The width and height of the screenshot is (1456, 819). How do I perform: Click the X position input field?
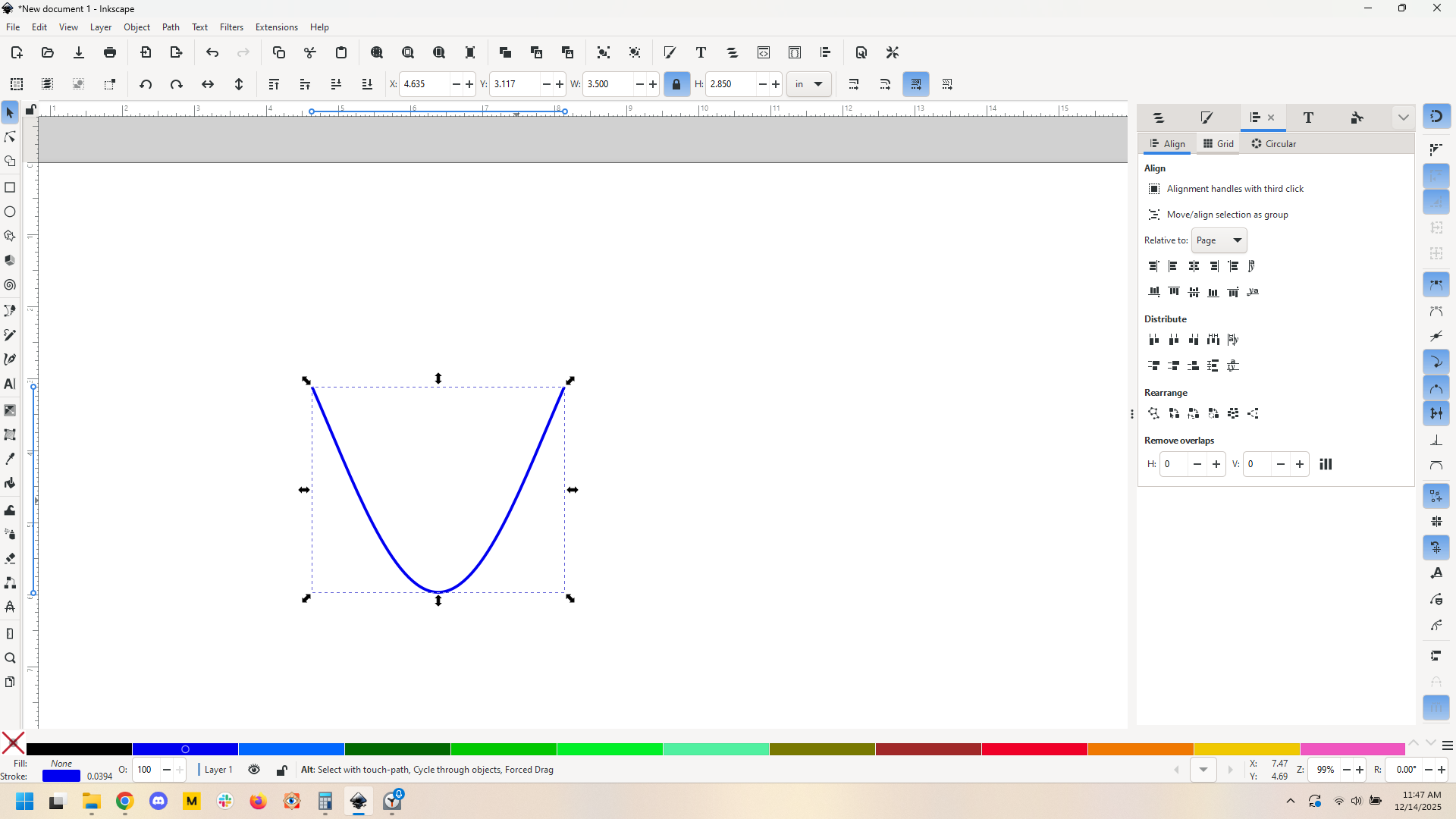(425, 84)
